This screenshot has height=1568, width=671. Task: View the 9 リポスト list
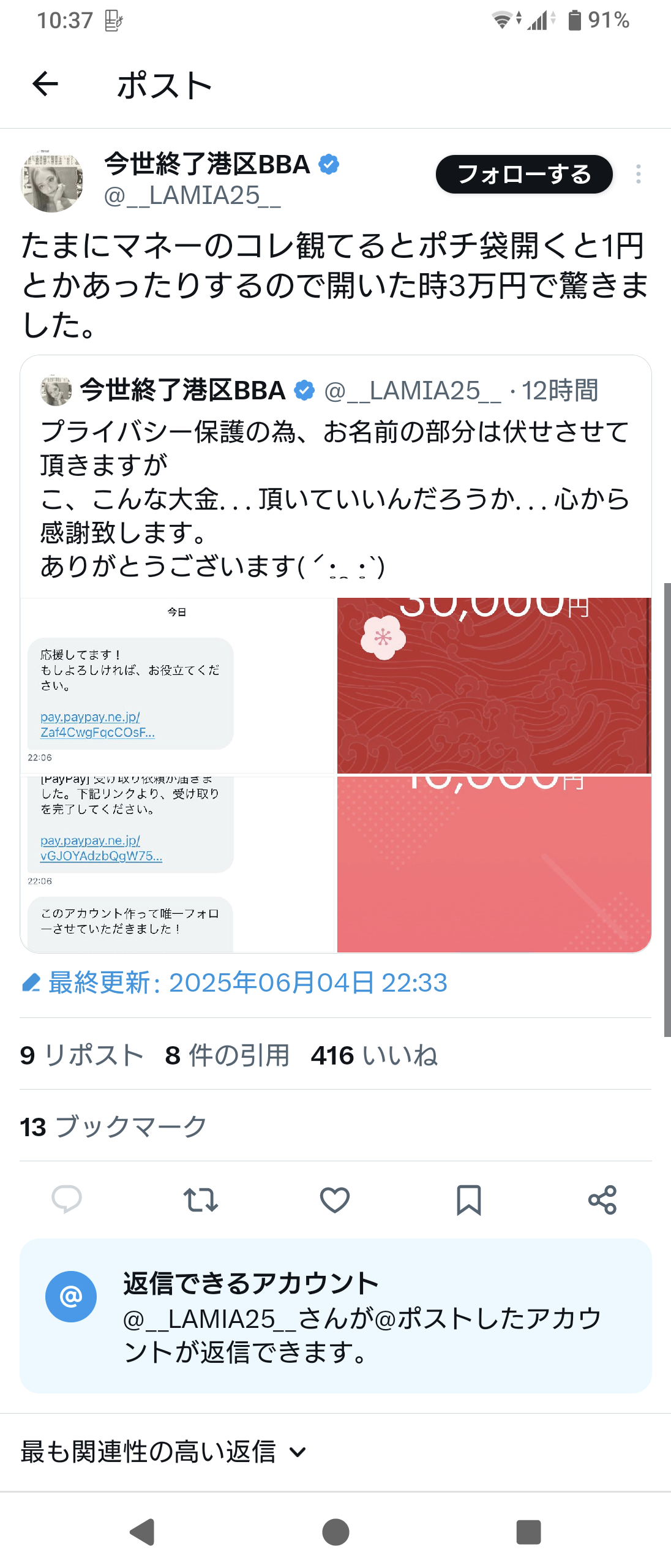point(82,1055)
